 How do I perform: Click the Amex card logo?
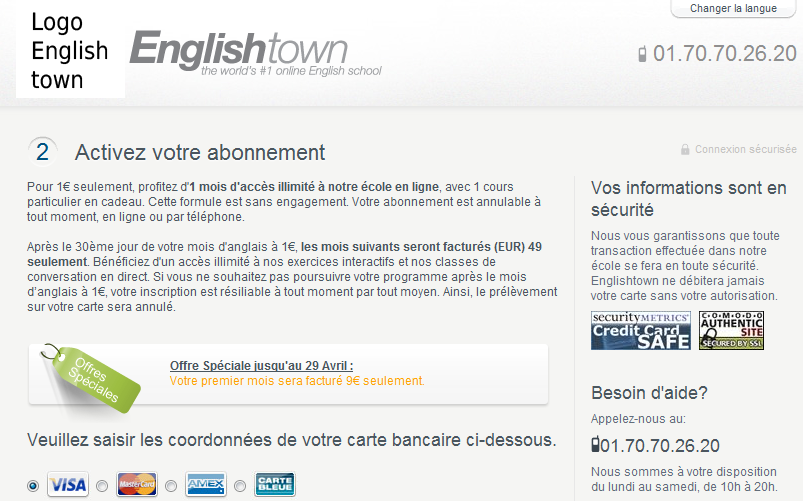coord(205,484)
